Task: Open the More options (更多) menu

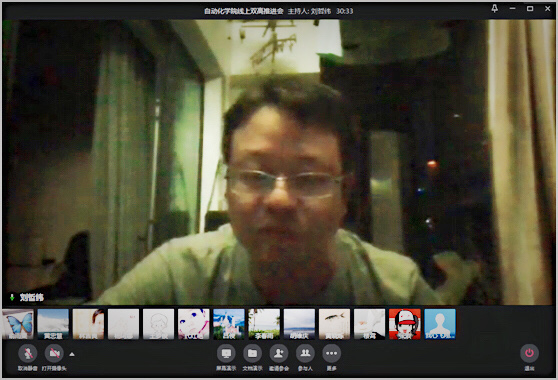Action: tap(331, 353)
